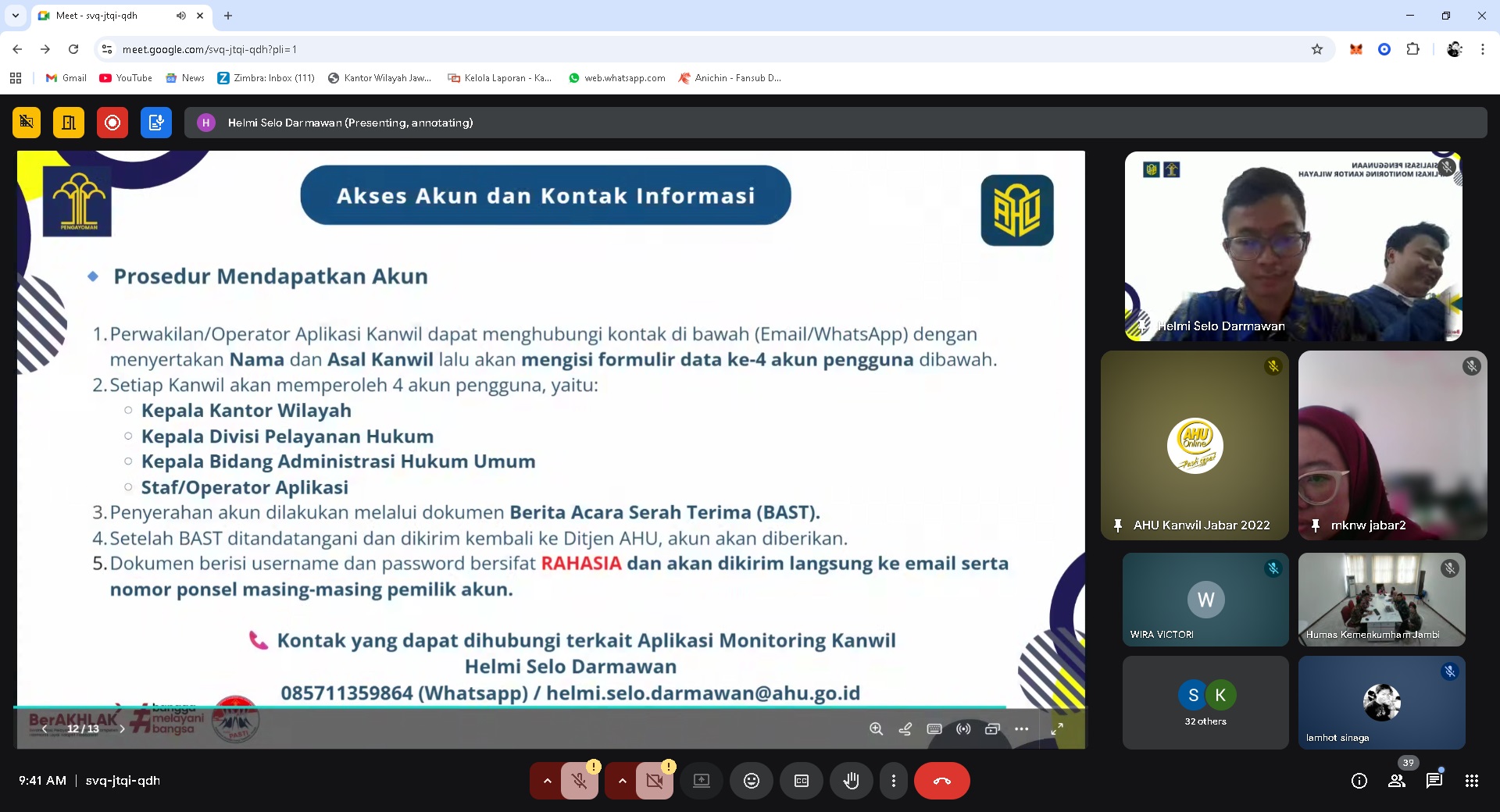1500x812 pixels.
Task: Turn on closed captions
Action: [801, 781]
